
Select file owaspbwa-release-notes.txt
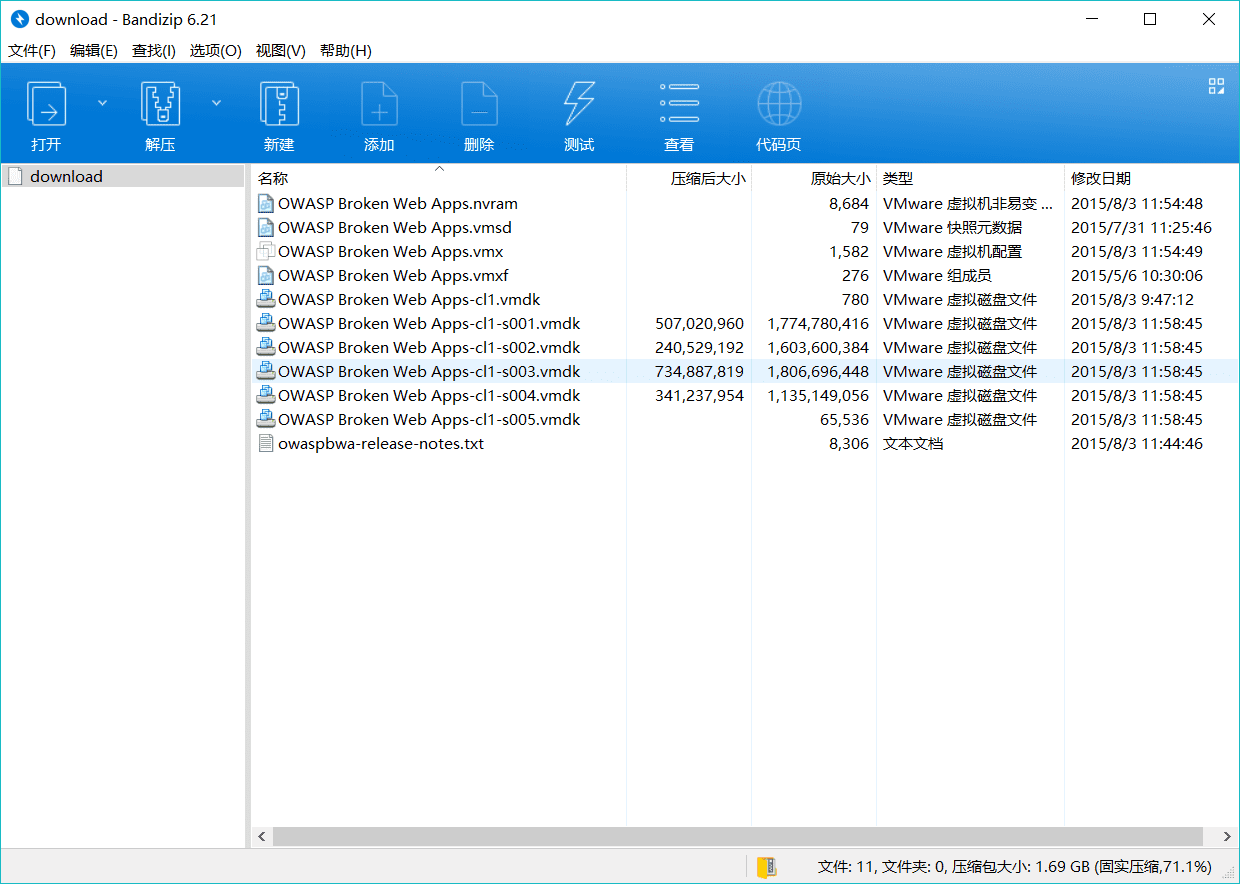pyautogui.click(x=381, y=443)
